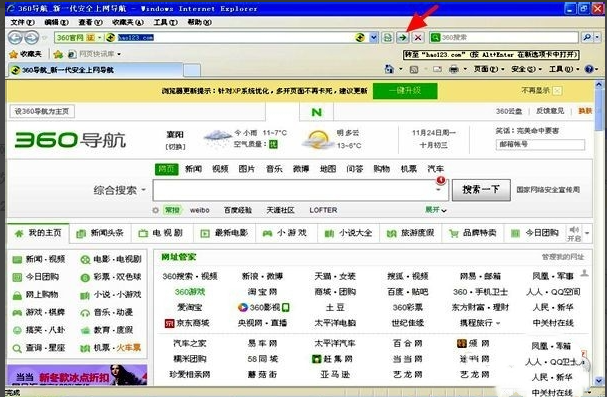
Task: Click the person icon at the right of 网址管家
Action: [x=584, y=273]
